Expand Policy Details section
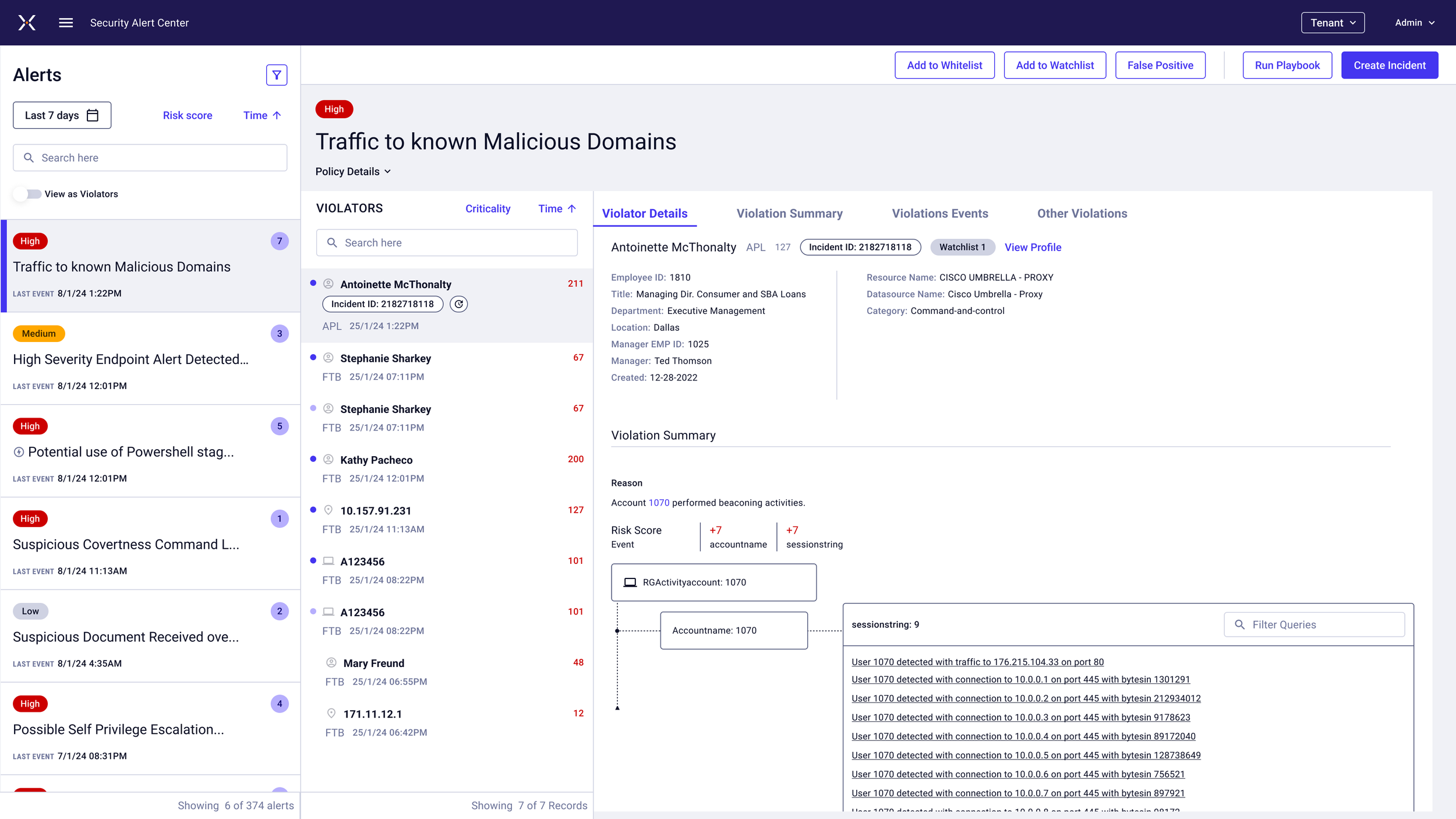 (x=353, y=172)
